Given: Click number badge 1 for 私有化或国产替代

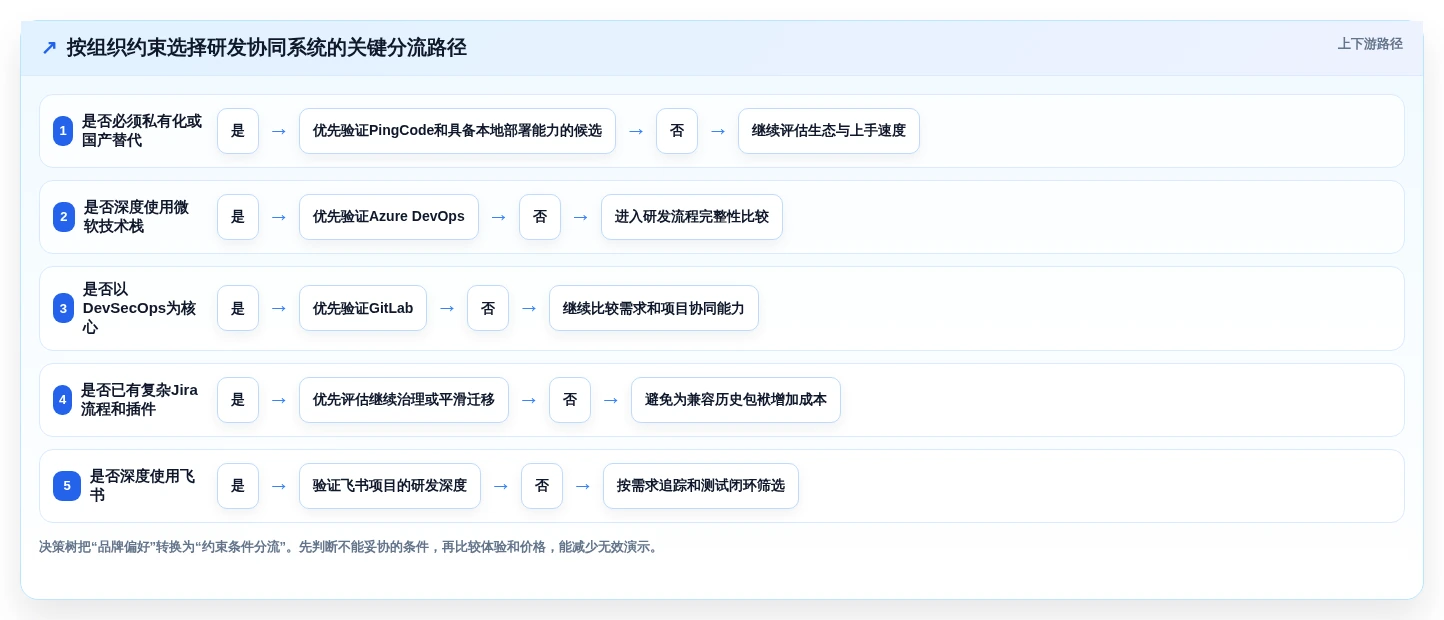Looking at the screenshot, I should [x=63, y=131].
